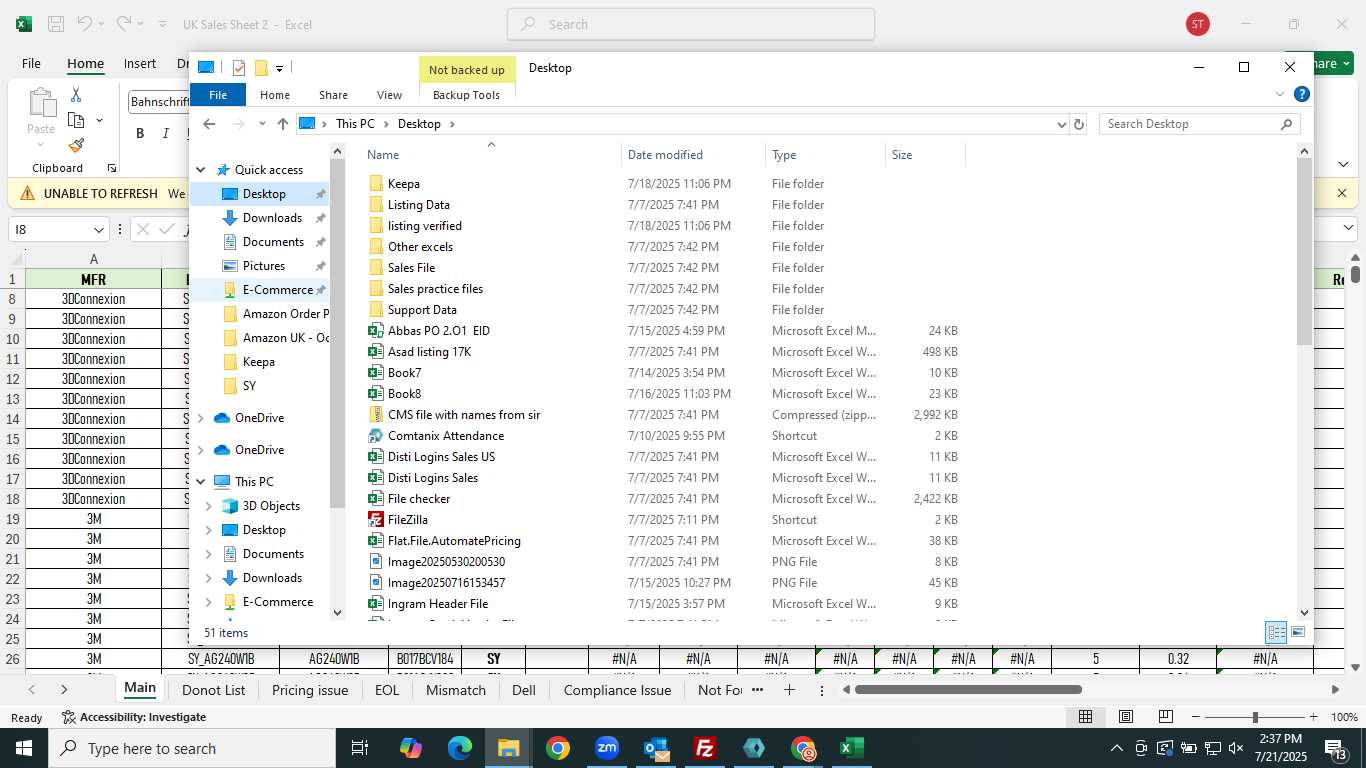Collapse the Quick access tree node

(x=201, y=170)
